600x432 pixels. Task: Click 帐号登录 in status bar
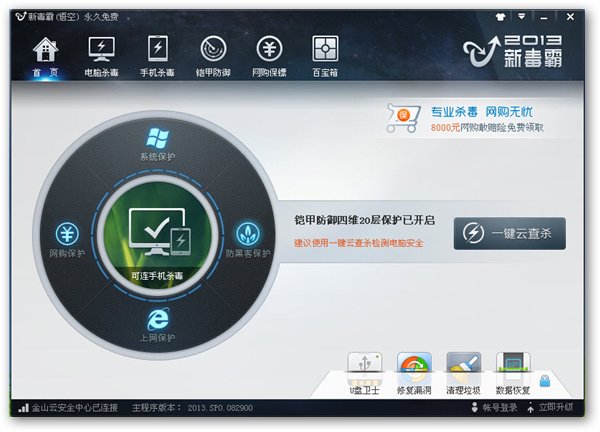click(494, 408)
